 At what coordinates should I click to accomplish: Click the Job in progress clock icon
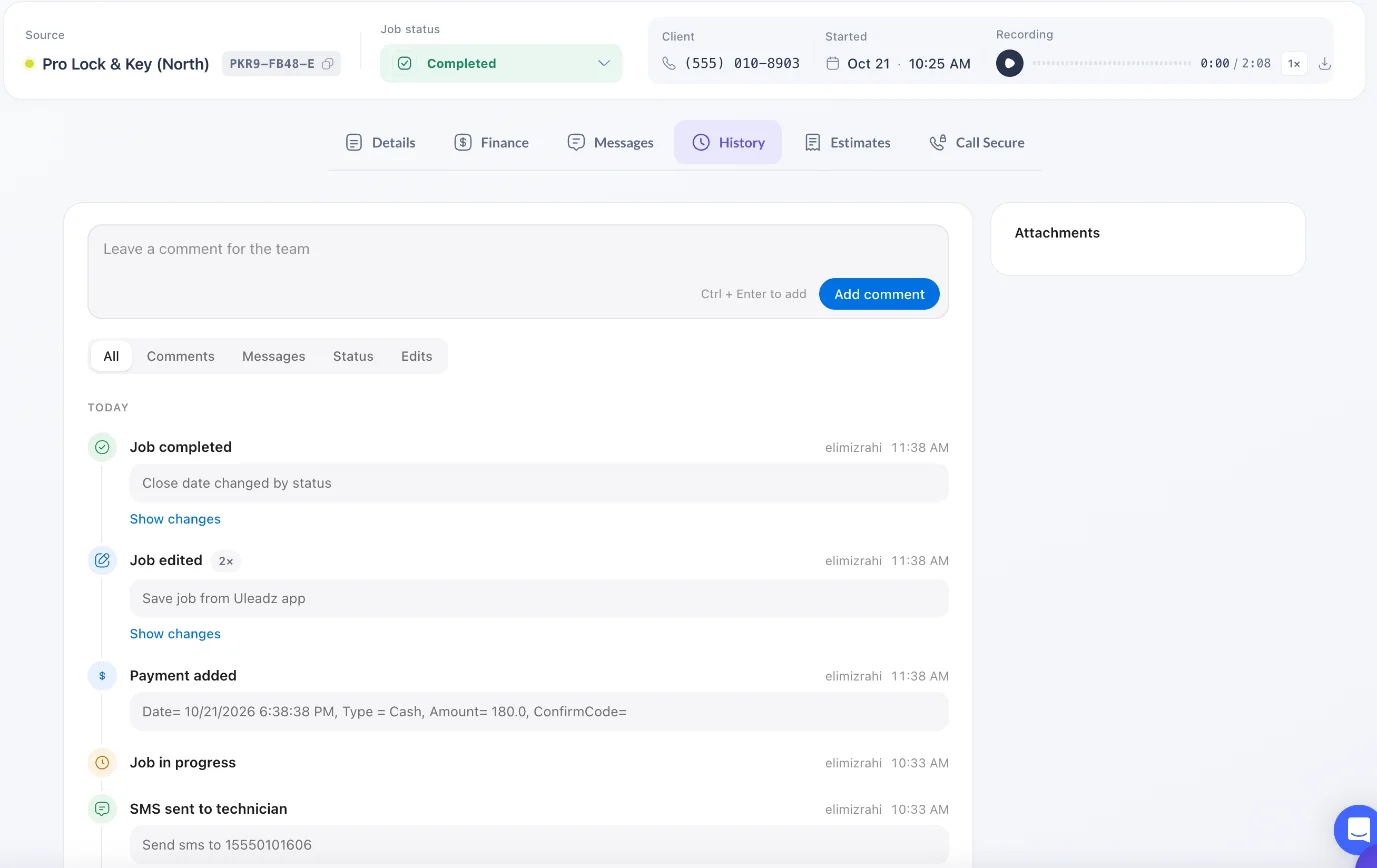click(102, 762)
